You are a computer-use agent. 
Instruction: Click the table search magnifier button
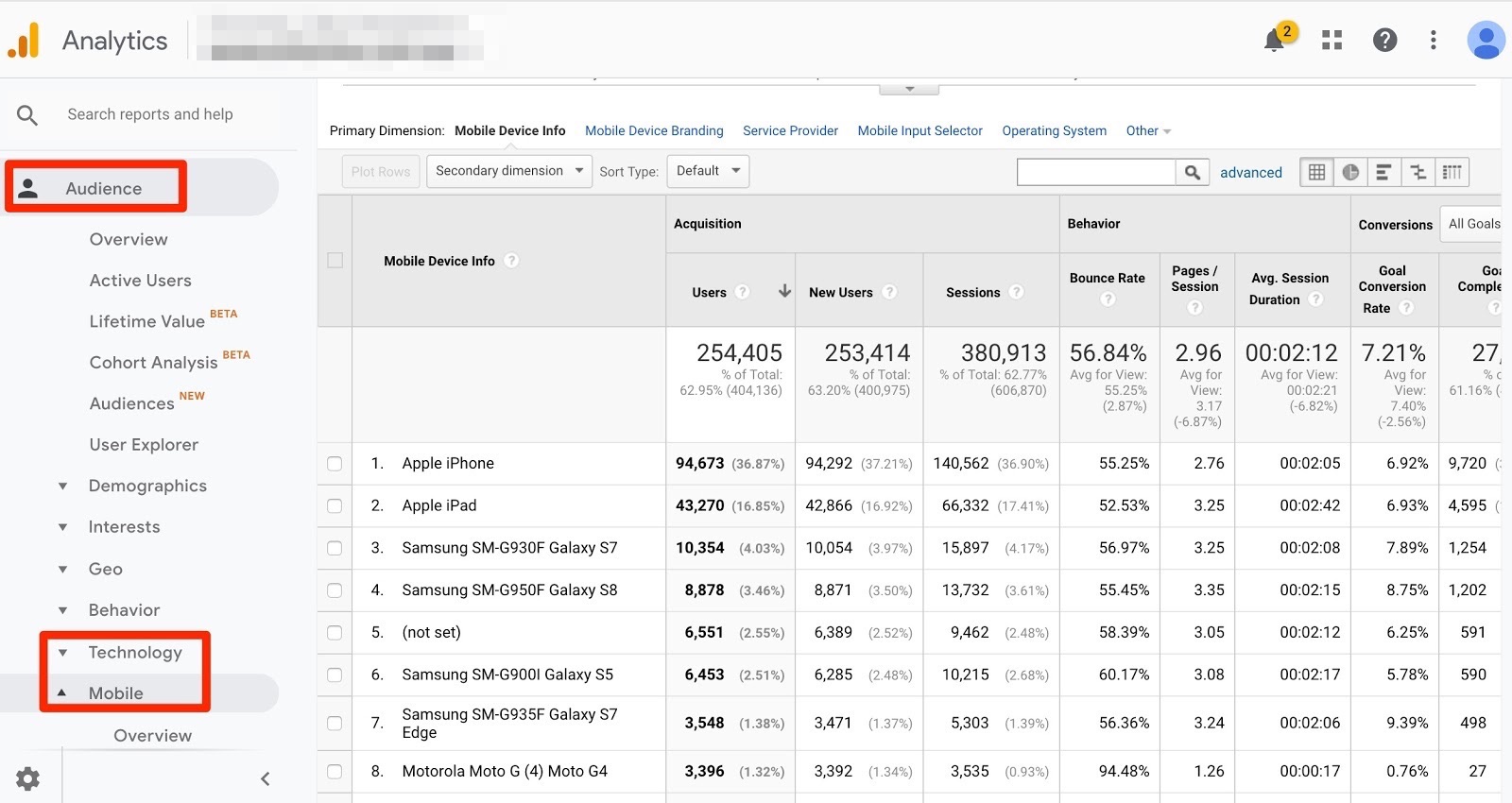1193,172
